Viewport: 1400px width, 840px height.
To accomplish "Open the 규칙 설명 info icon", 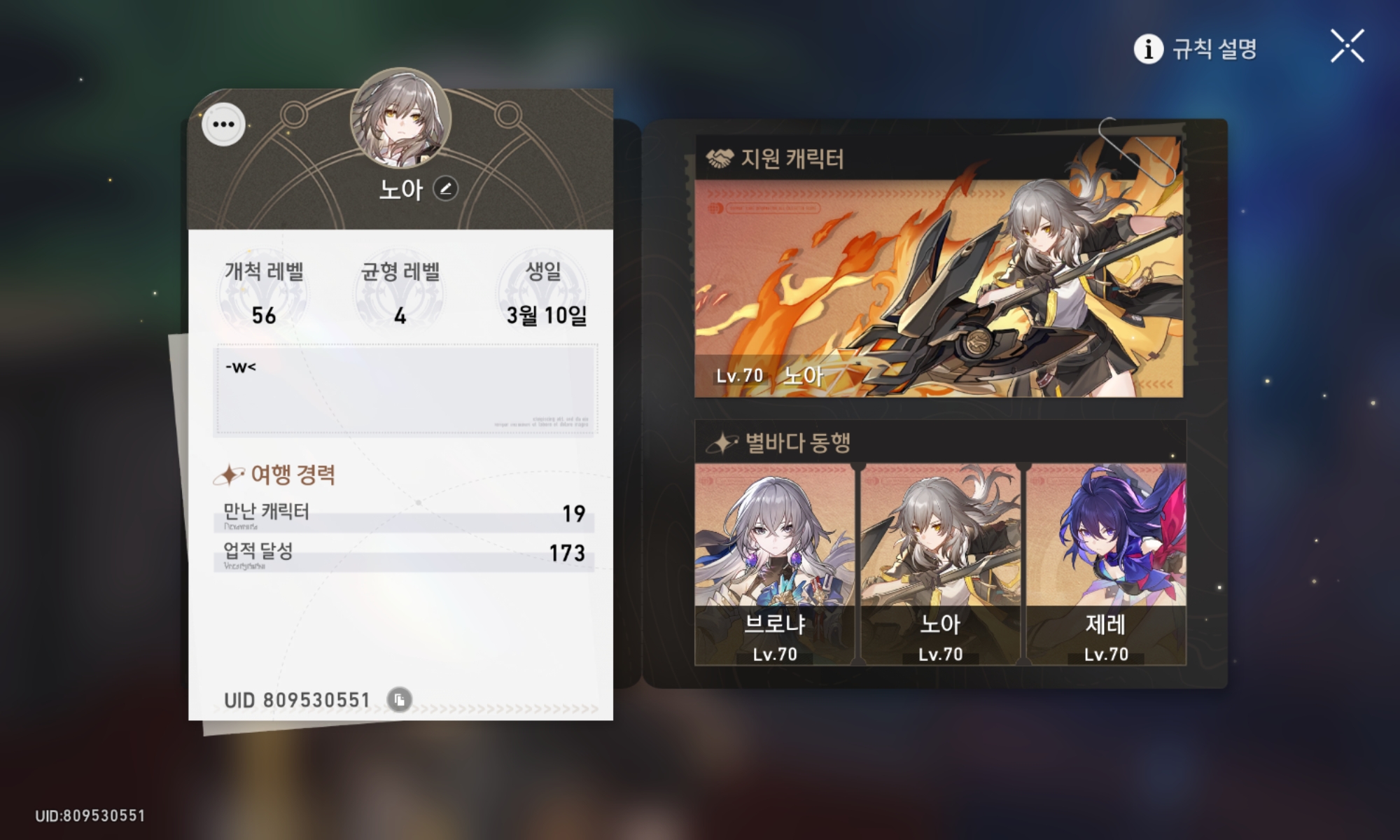I will pyautogui.click(x=1148, y=49).
